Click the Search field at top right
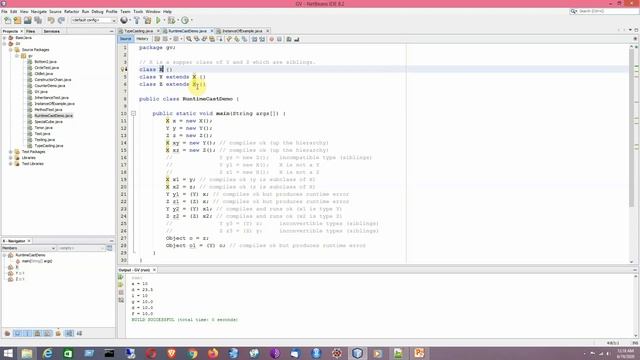Screen dimensions: 640x360 coord(604,11)
